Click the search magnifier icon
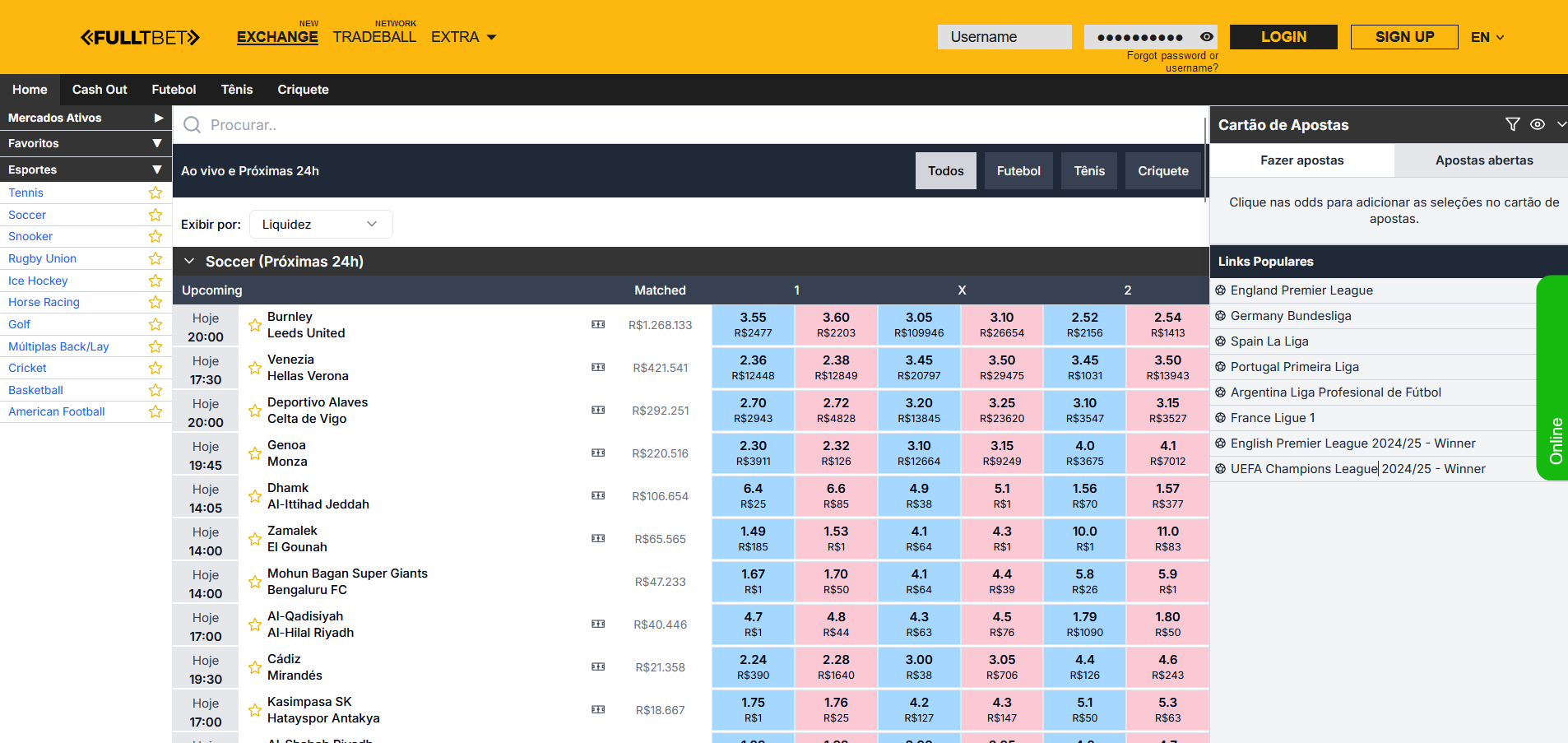Viewport: 1568px width, 743px height. coord(193,125)
